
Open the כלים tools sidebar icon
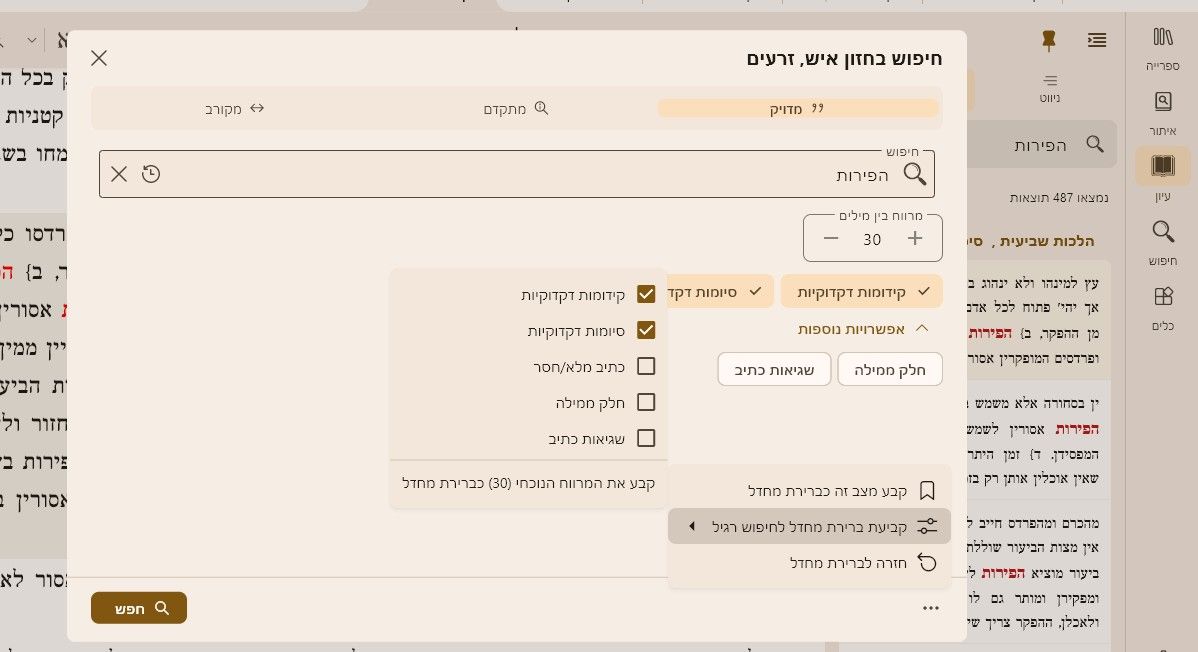1162,307
